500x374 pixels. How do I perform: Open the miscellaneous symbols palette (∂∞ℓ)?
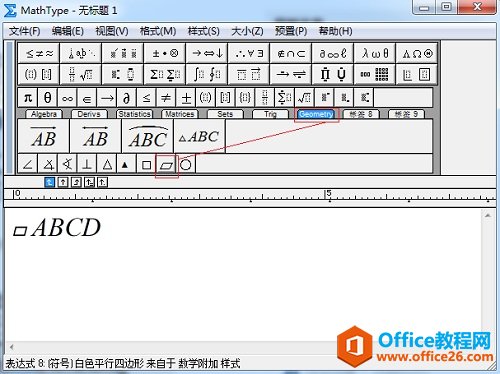333,53
